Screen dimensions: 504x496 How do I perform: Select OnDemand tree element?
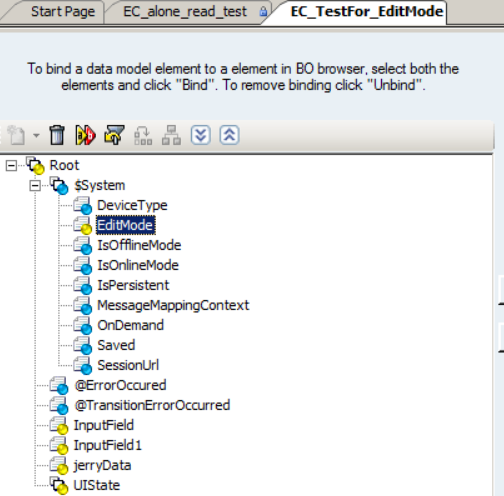130,325
